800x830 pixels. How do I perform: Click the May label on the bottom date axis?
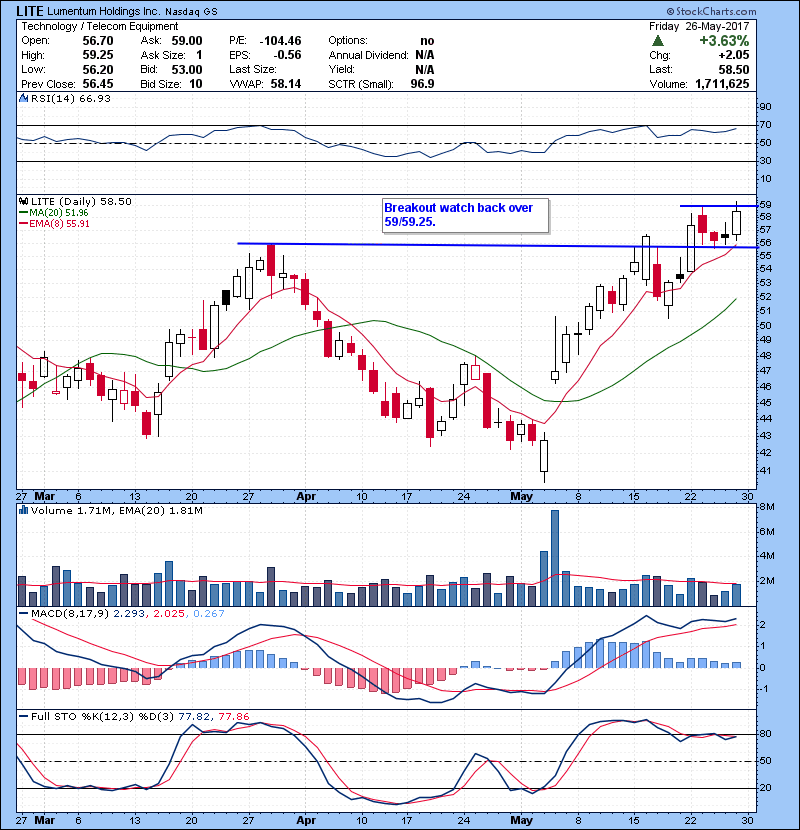point(522,820)
